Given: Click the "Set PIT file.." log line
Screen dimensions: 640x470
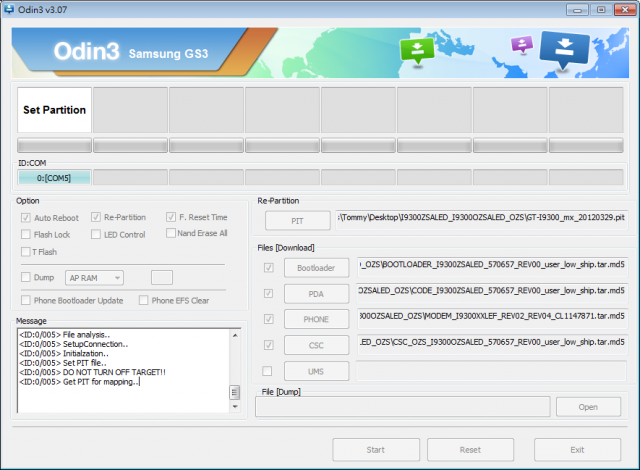Looking at the screenshot, I should [63, 363].
